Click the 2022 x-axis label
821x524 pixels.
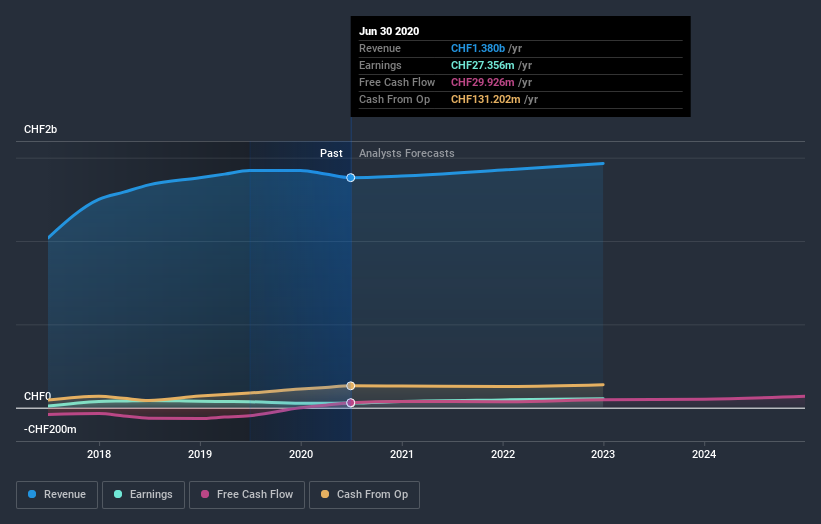[503, 454]
